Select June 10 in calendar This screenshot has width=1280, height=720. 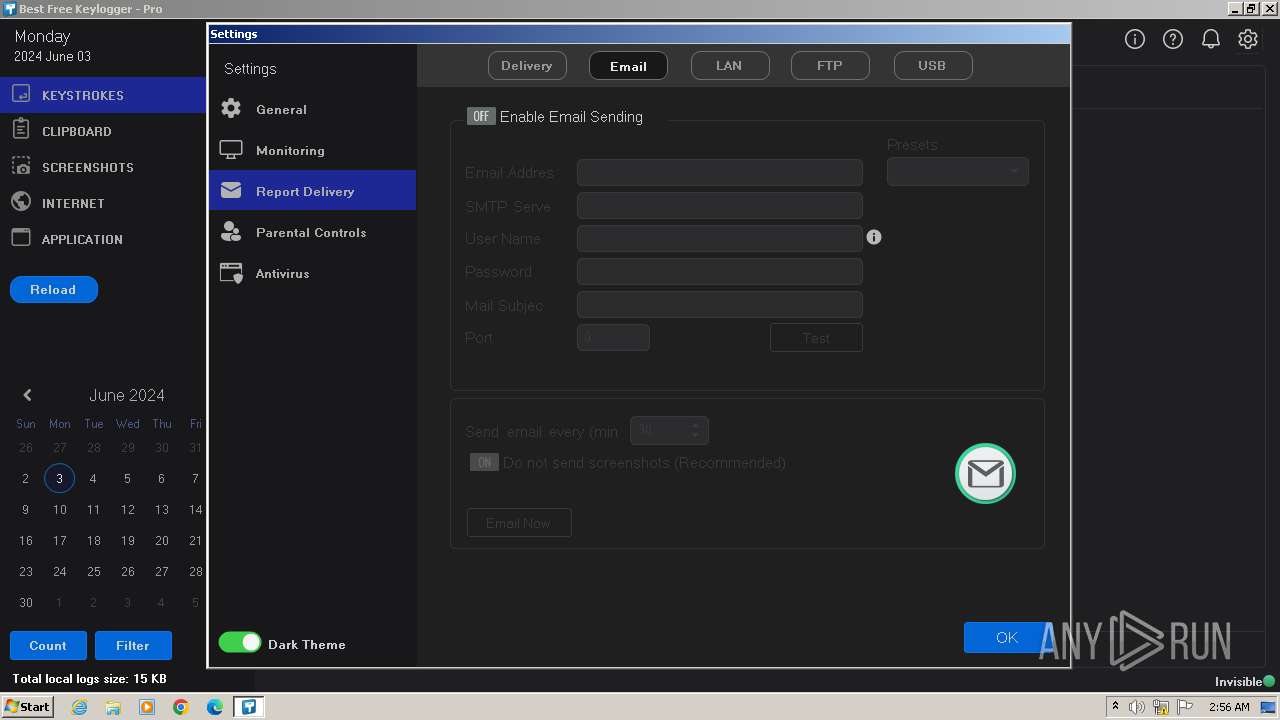click(x=59, y=509)
